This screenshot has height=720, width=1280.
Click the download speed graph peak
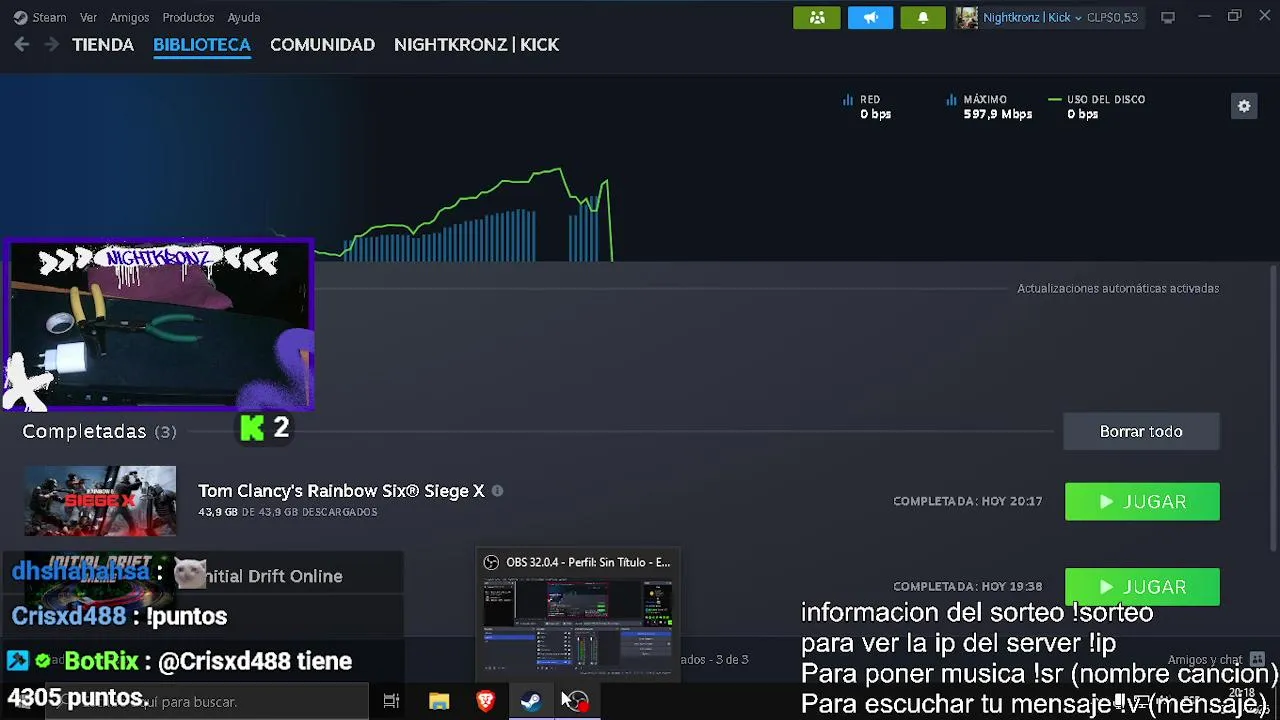point(560,170)
